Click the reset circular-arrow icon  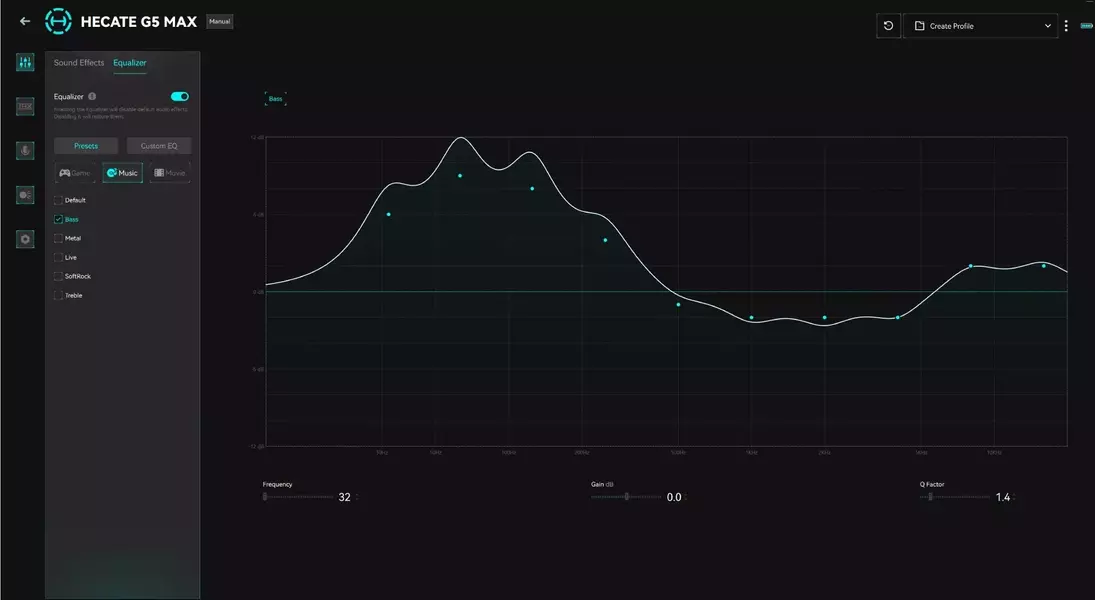tap(888, 26)
